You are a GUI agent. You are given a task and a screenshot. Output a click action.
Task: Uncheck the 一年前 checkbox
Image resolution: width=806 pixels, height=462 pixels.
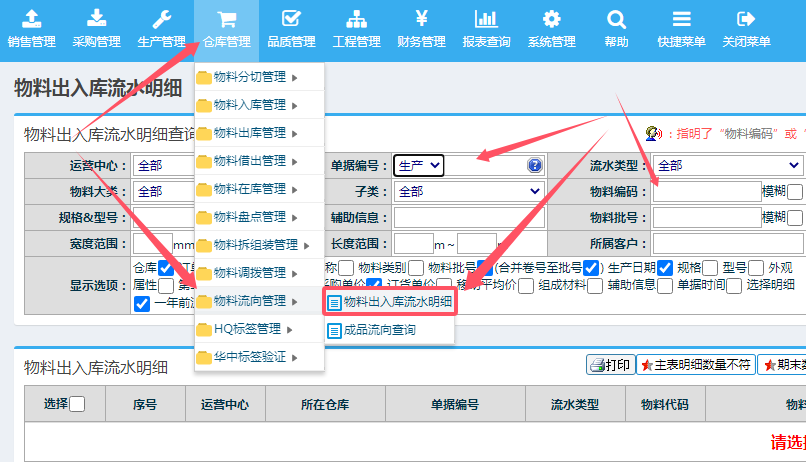(141, 304)
